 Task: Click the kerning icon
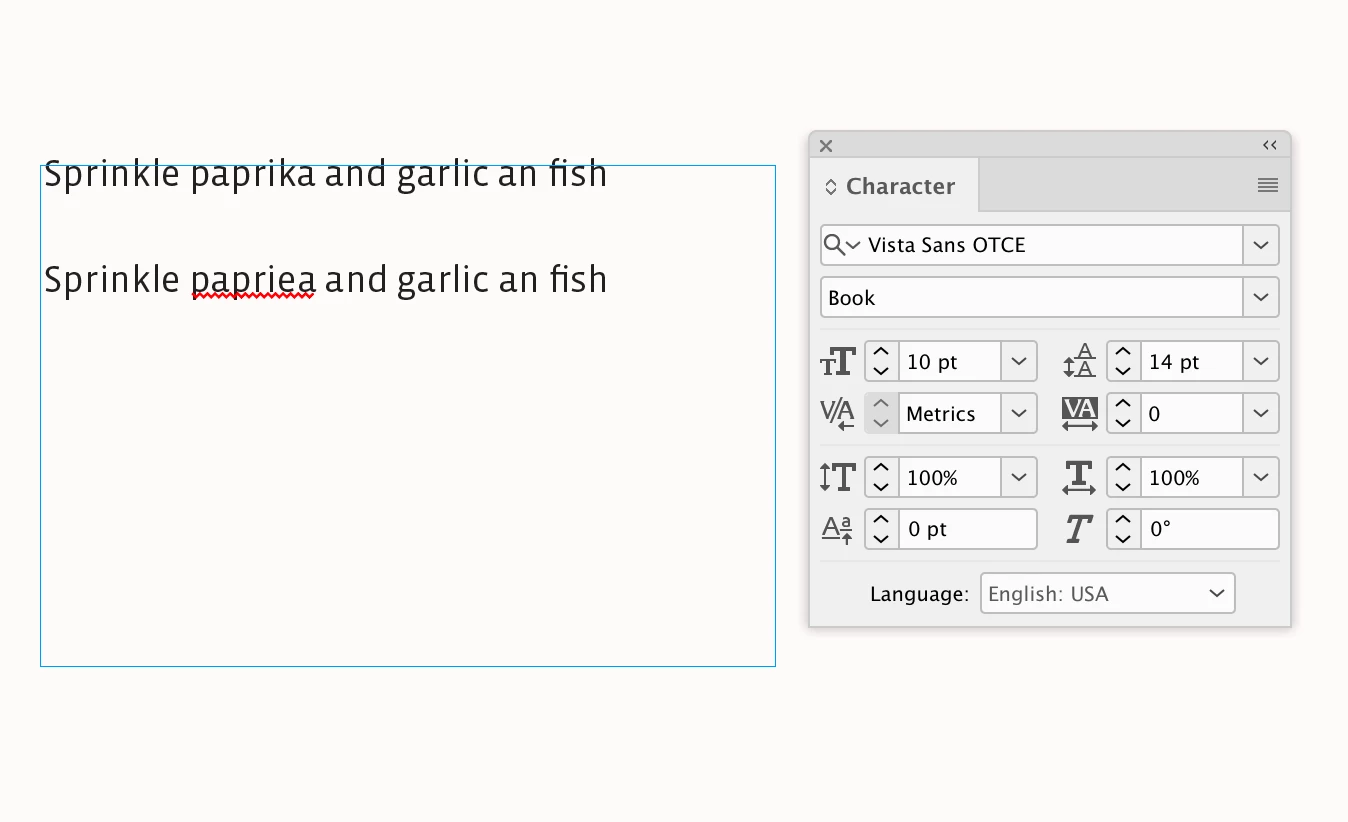pyautogui.click(x=838, y=414)
